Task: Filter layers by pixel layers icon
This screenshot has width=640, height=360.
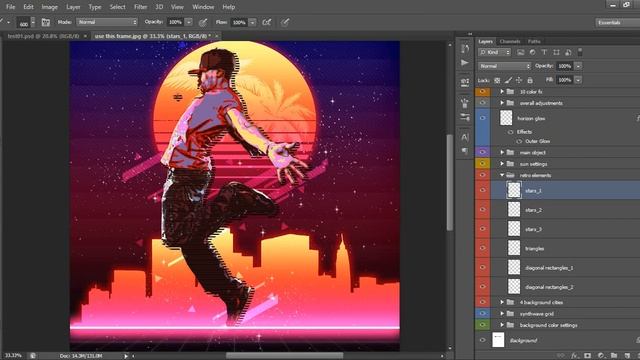Action: [x=520, y=52]
